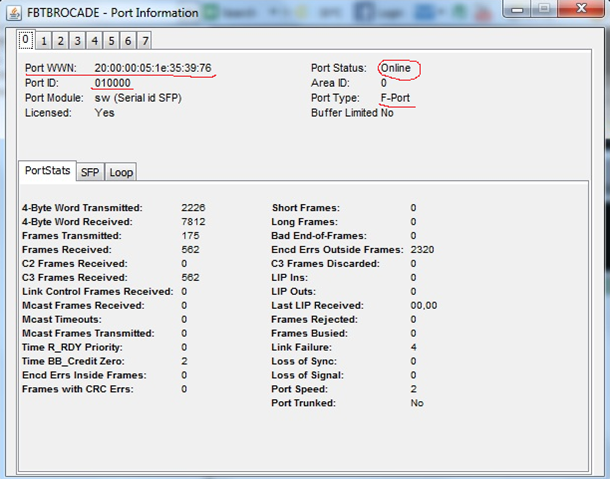Switch to port tab 2
This screenshot has width=610, height=479.
click(61, 41)
